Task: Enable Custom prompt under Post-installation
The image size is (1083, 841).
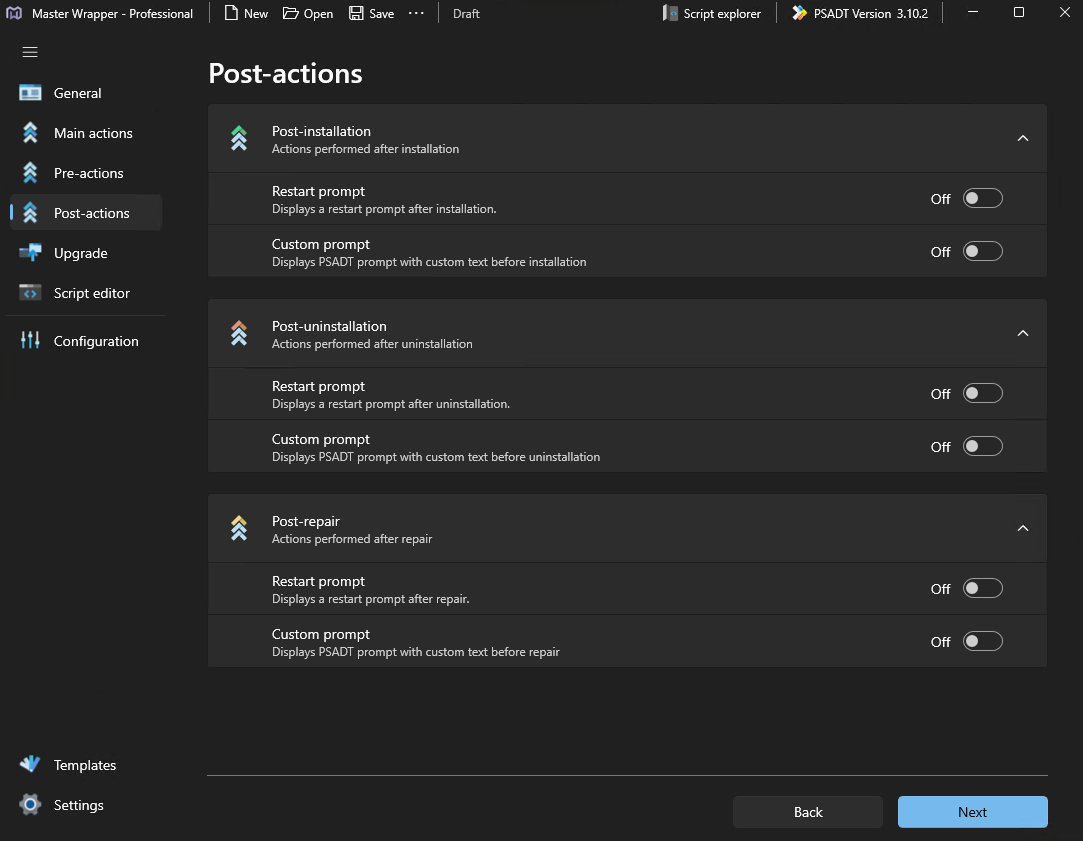Action: click(x=982, y=251)
